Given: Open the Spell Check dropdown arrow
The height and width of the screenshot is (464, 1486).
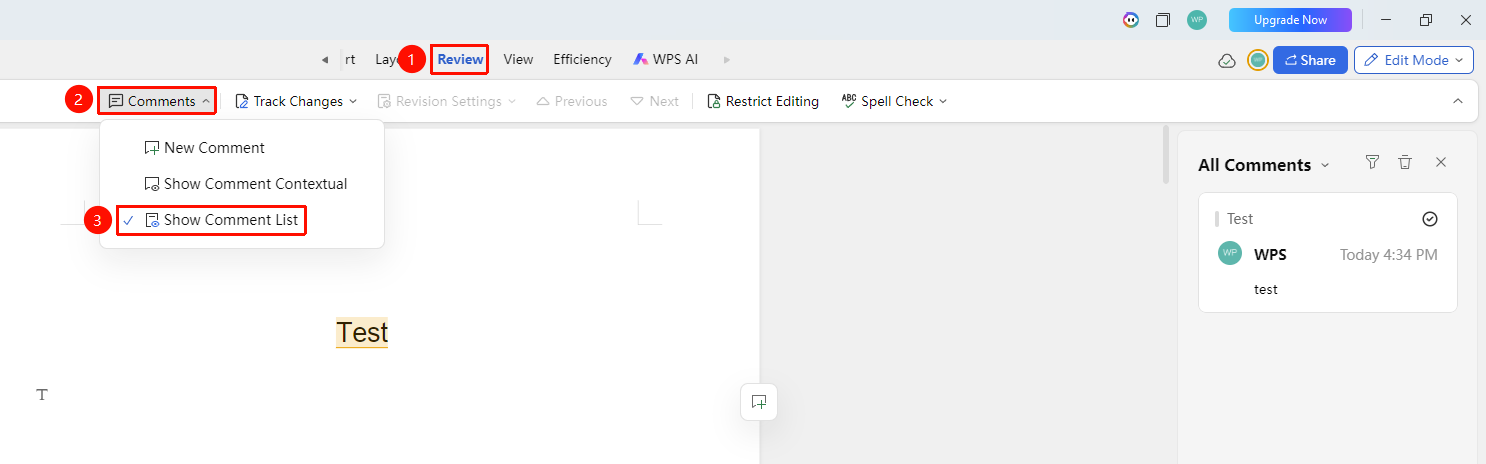Looking at the screenshot, I should tap(943, 101).
